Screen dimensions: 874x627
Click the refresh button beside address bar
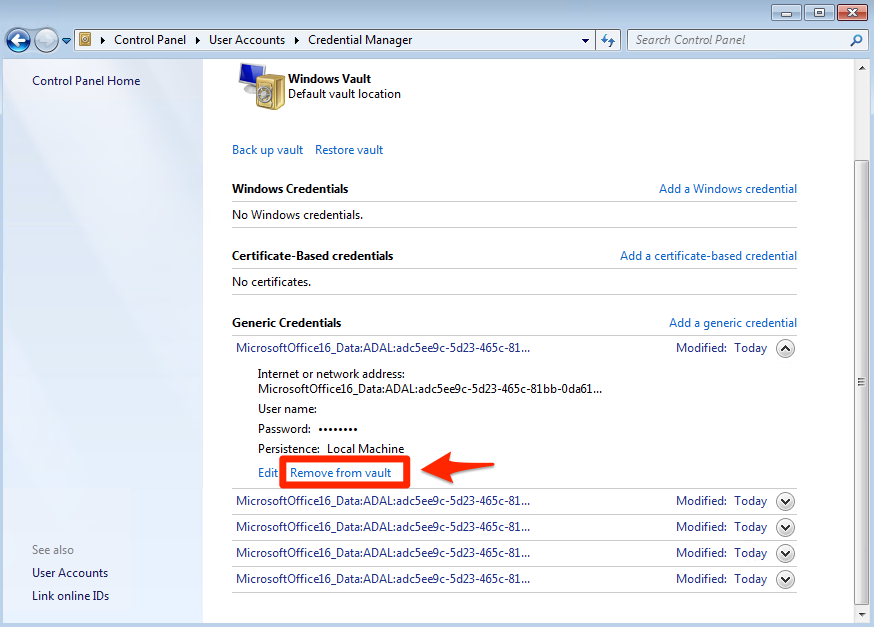[608, 40]
